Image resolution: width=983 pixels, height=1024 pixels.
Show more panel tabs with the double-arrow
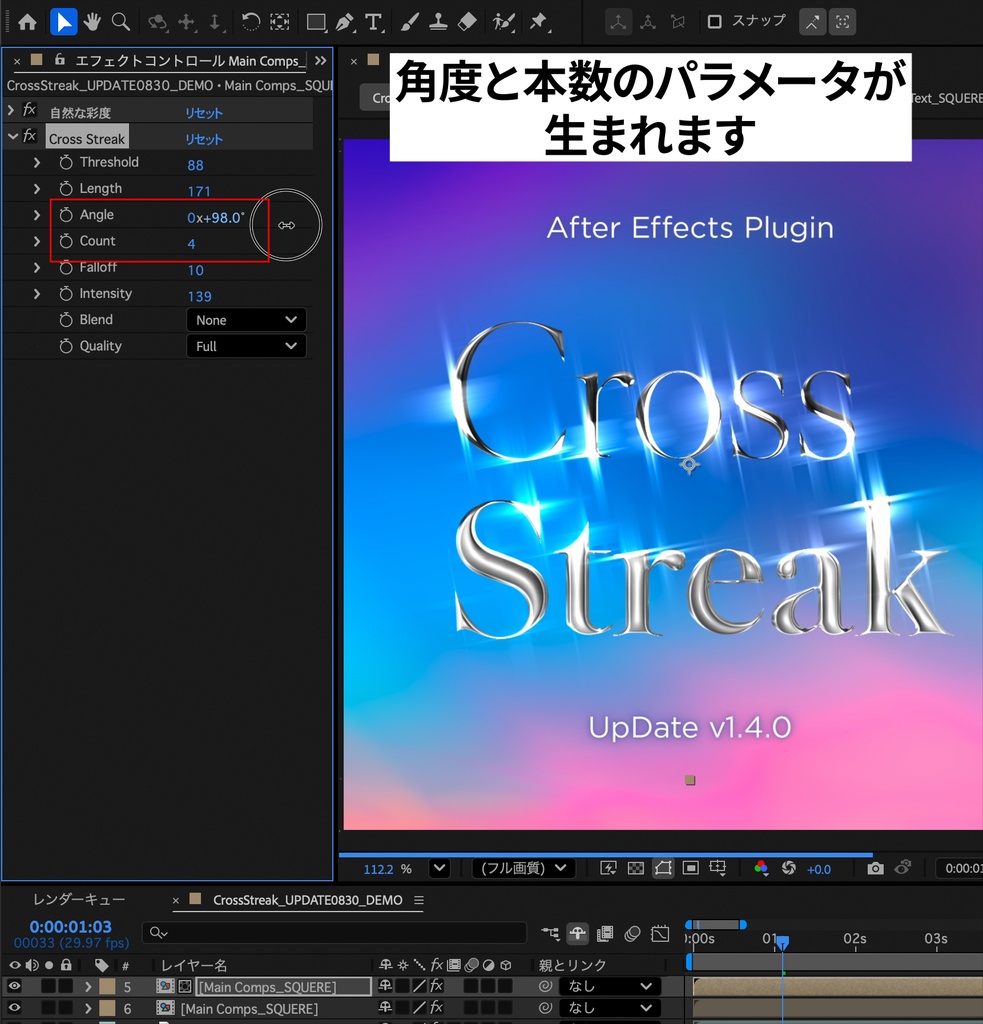[x=320, y=61]
